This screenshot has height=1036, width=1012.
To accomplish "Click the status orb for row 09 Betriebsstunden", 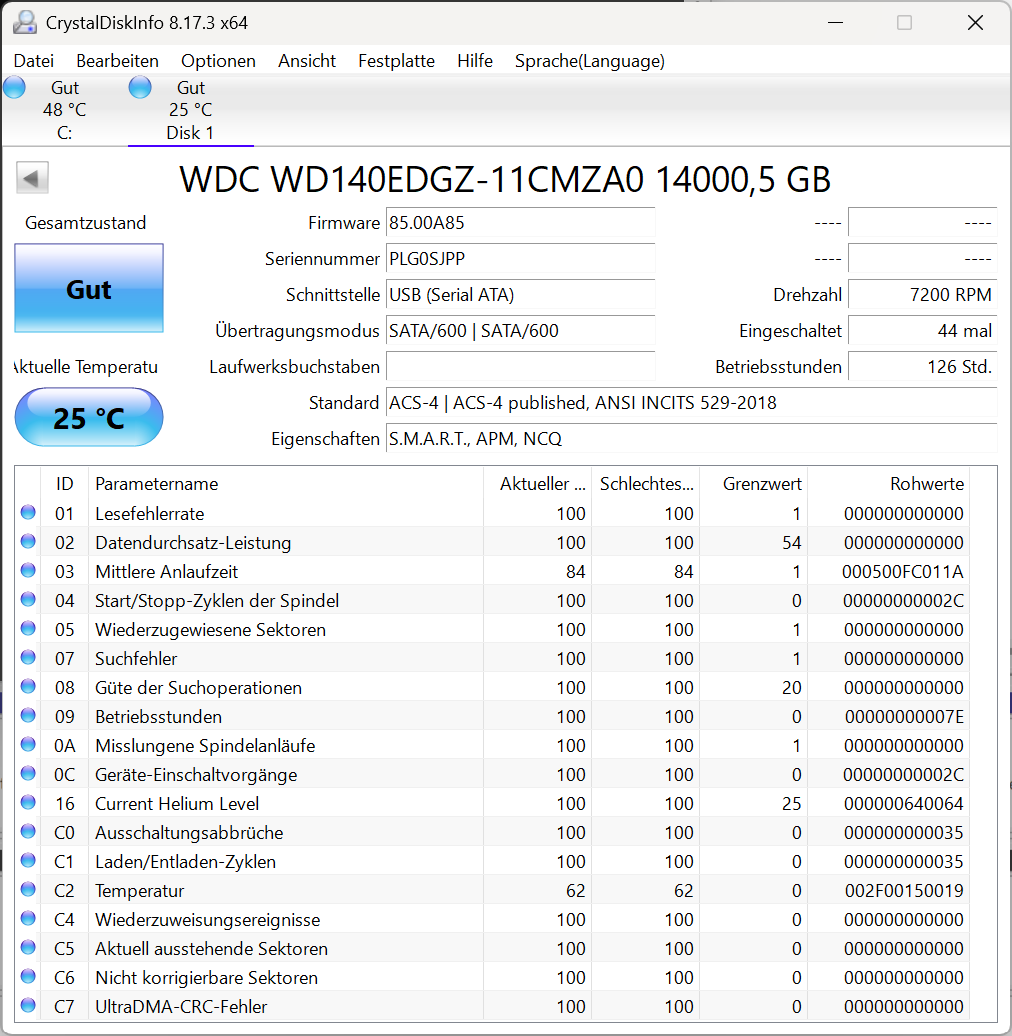I will pyautogui.click(x=28, y=716).
